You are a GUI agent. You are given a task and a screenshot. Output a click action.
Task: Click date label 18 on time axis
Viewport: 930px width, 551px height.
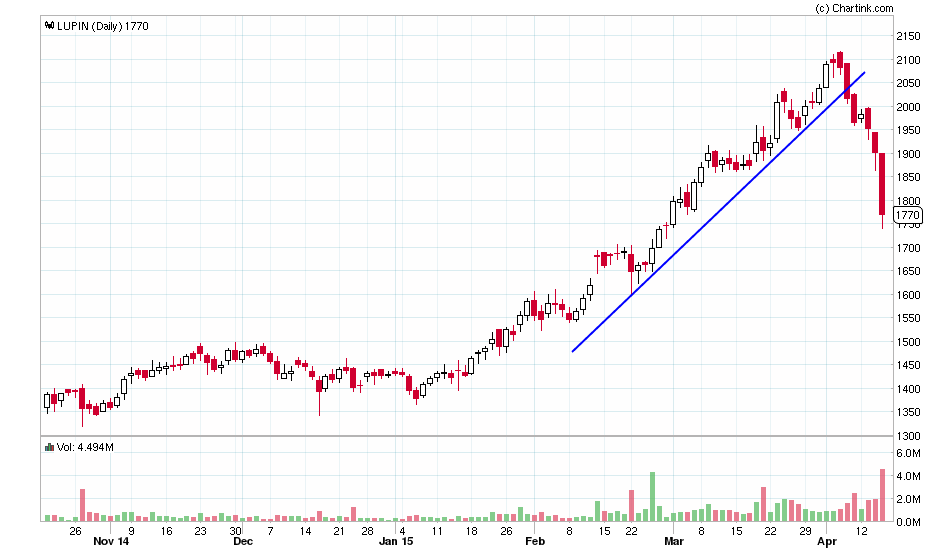[x=472, y=531]
